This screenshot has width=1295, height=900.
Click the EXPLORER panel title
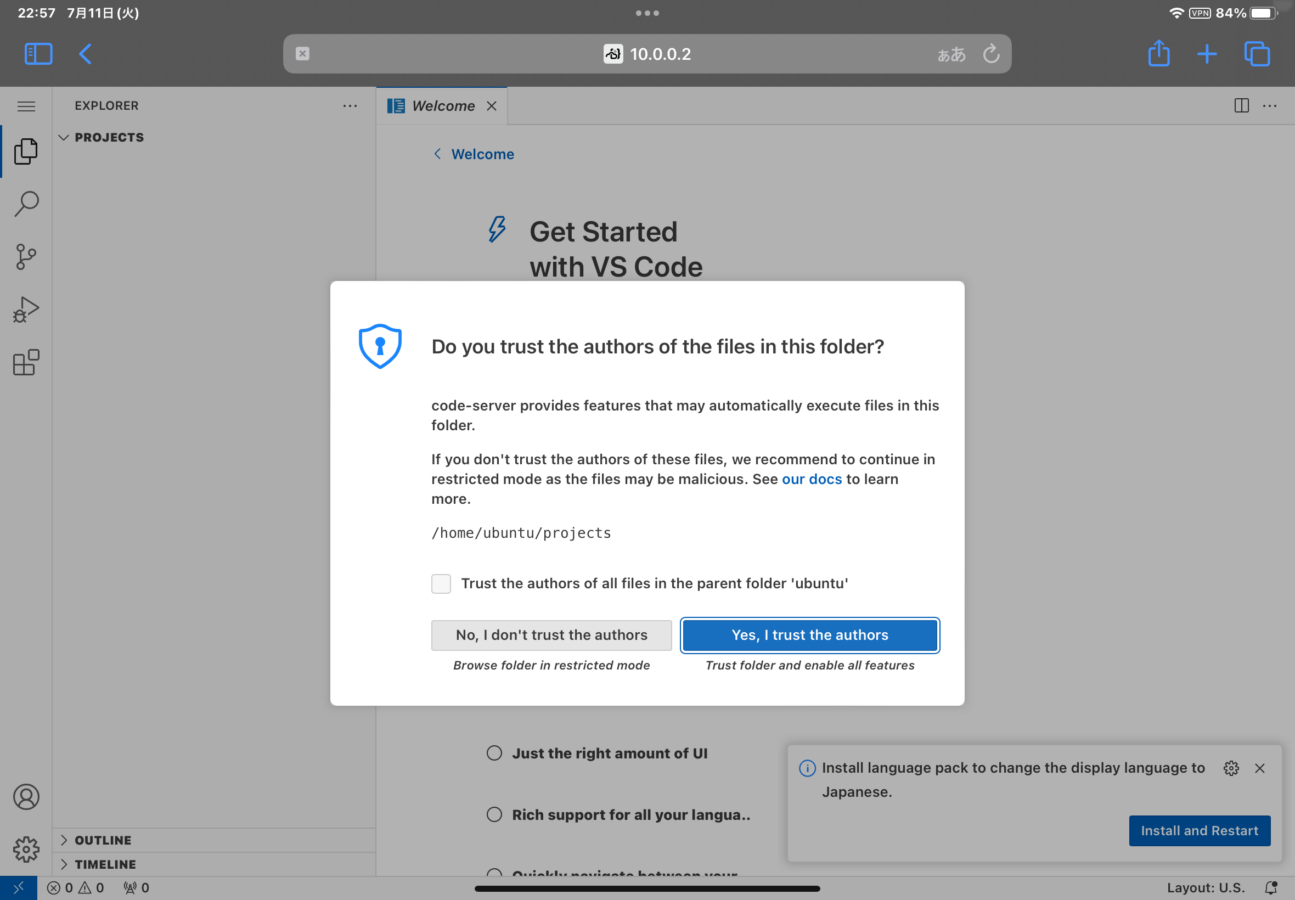(107, 106)
